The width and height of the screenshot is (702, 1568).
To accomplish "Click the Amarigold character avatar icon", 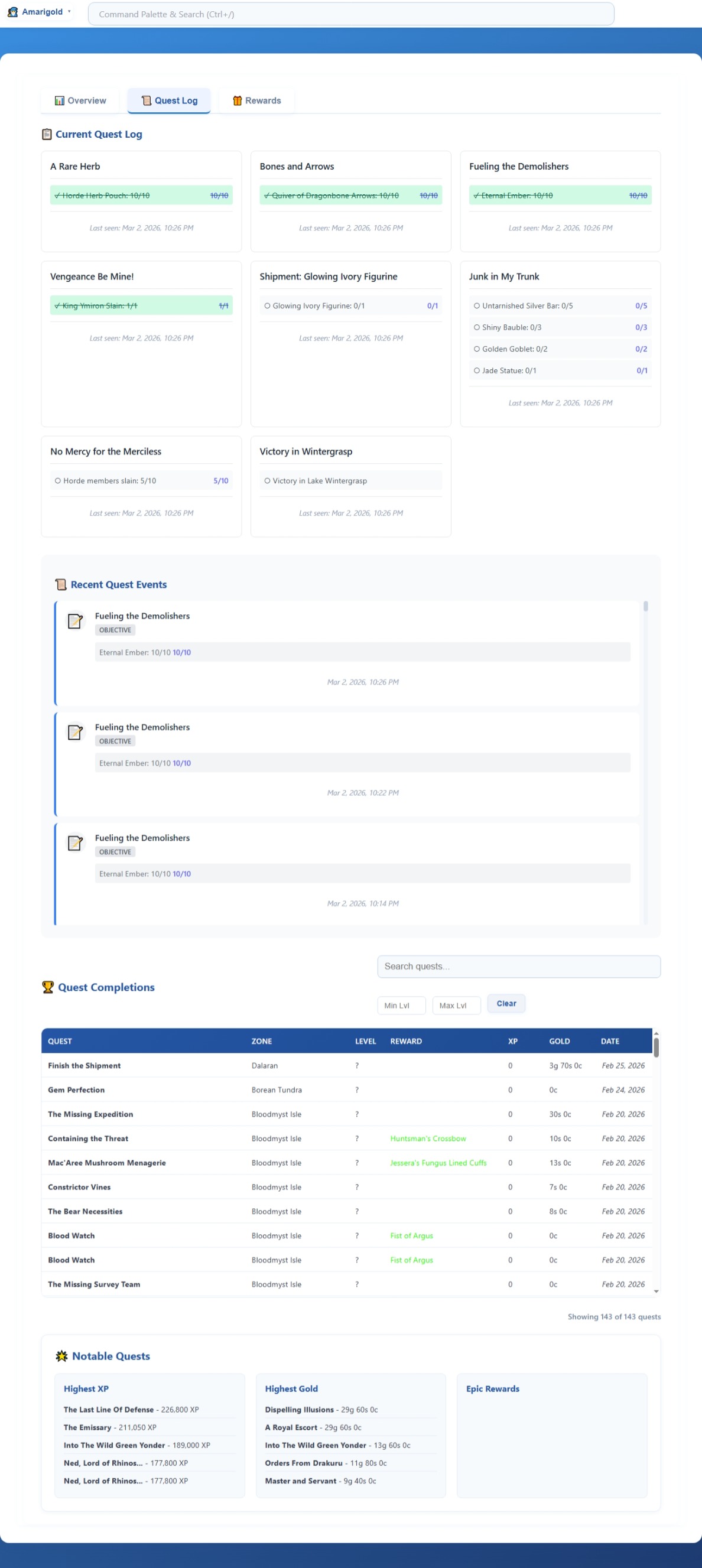I will pos(13,12).
